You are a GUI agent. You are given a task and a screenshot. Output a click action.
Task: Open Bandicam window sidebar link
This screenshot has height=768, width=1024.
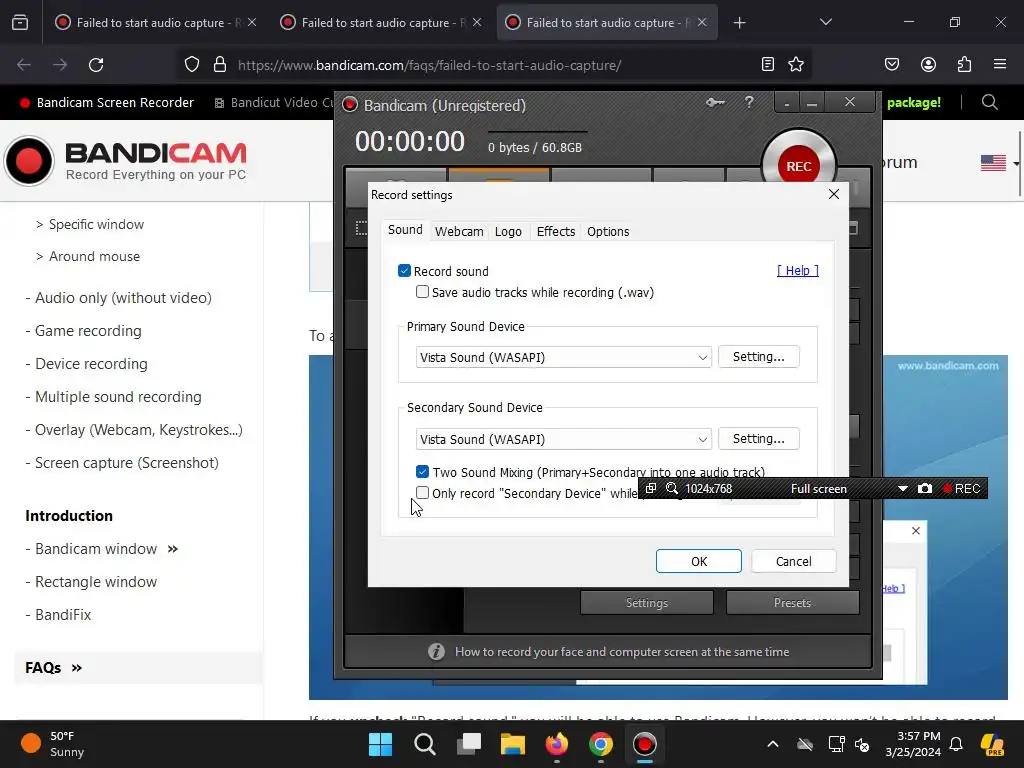click(x=95, y=549)
